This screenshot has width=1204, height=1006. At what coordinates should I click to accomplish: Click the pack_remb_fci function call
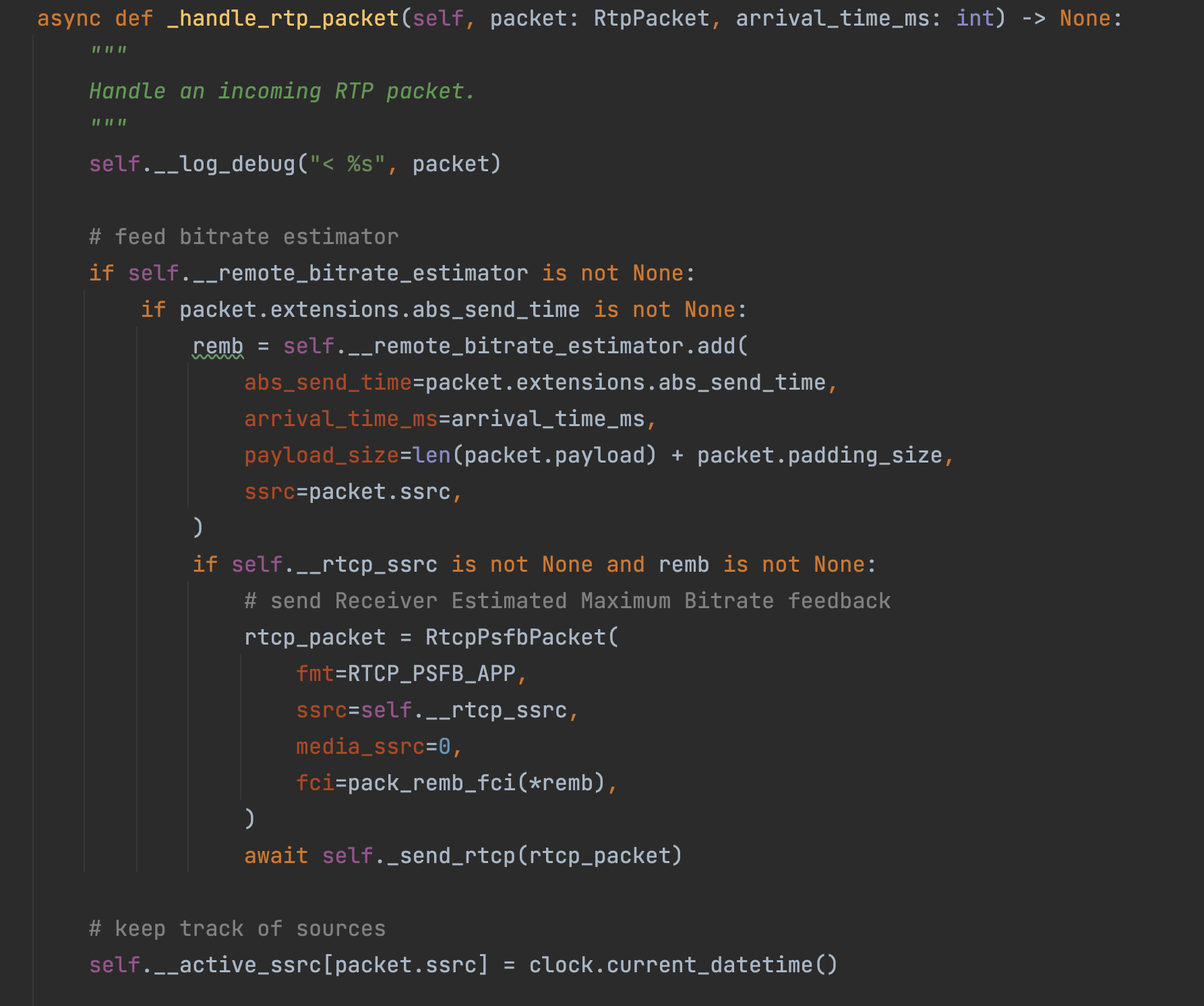point(431,783)
